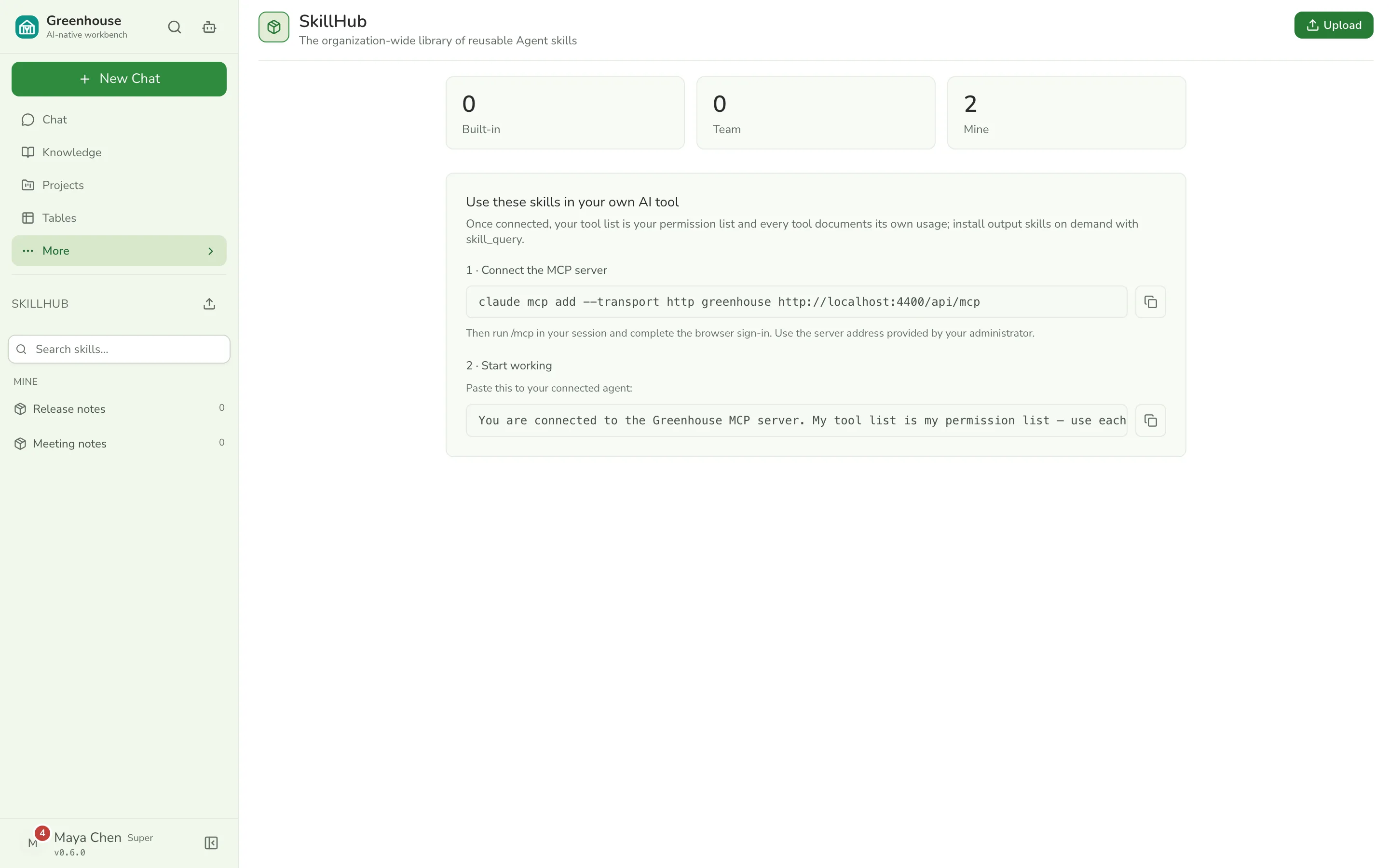Click the cube icon next to Release notes
1389x868 pixels.
click(x=21, y=409)
